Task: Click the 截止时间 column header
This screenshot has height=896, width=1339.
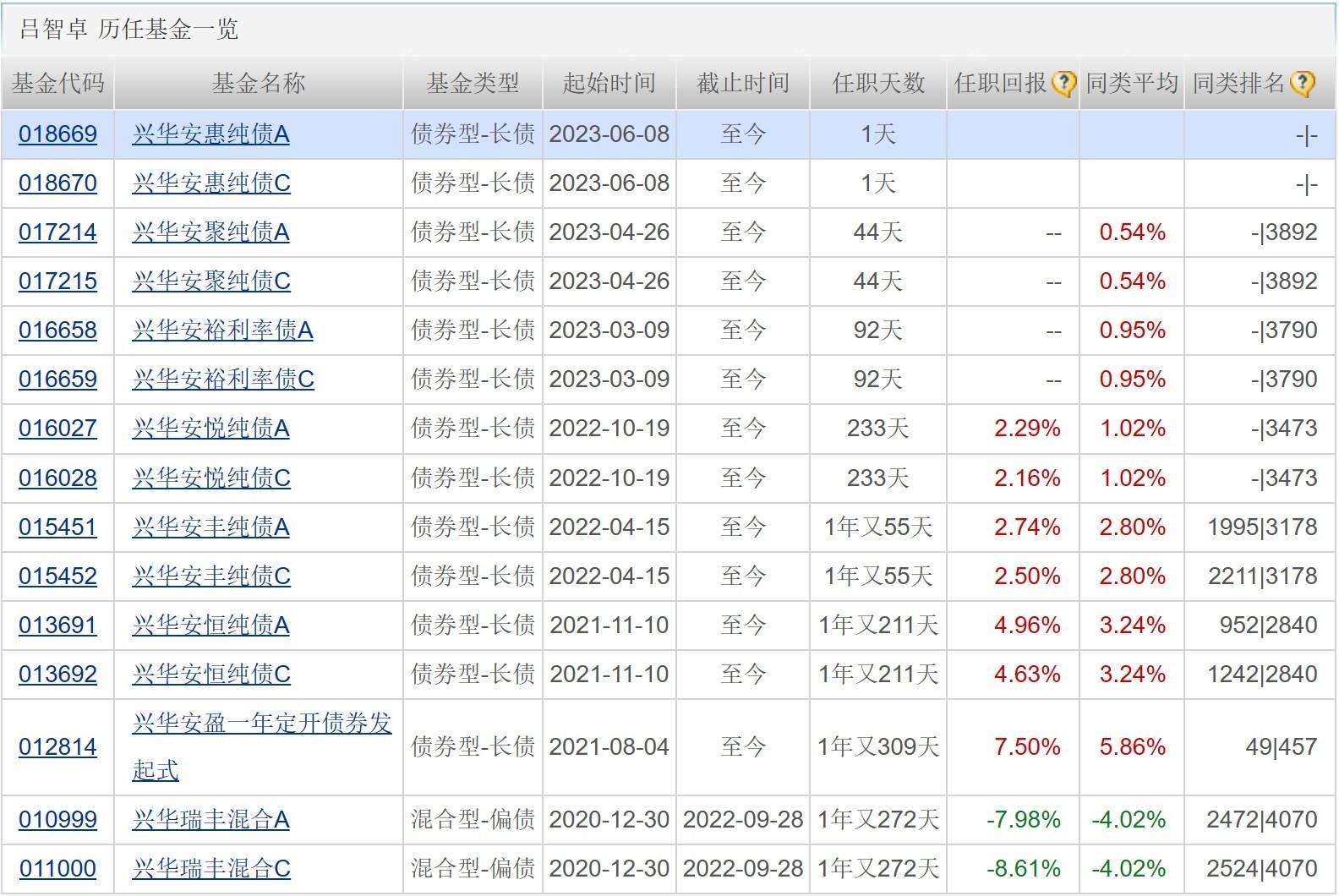Action: pos(743,84)
